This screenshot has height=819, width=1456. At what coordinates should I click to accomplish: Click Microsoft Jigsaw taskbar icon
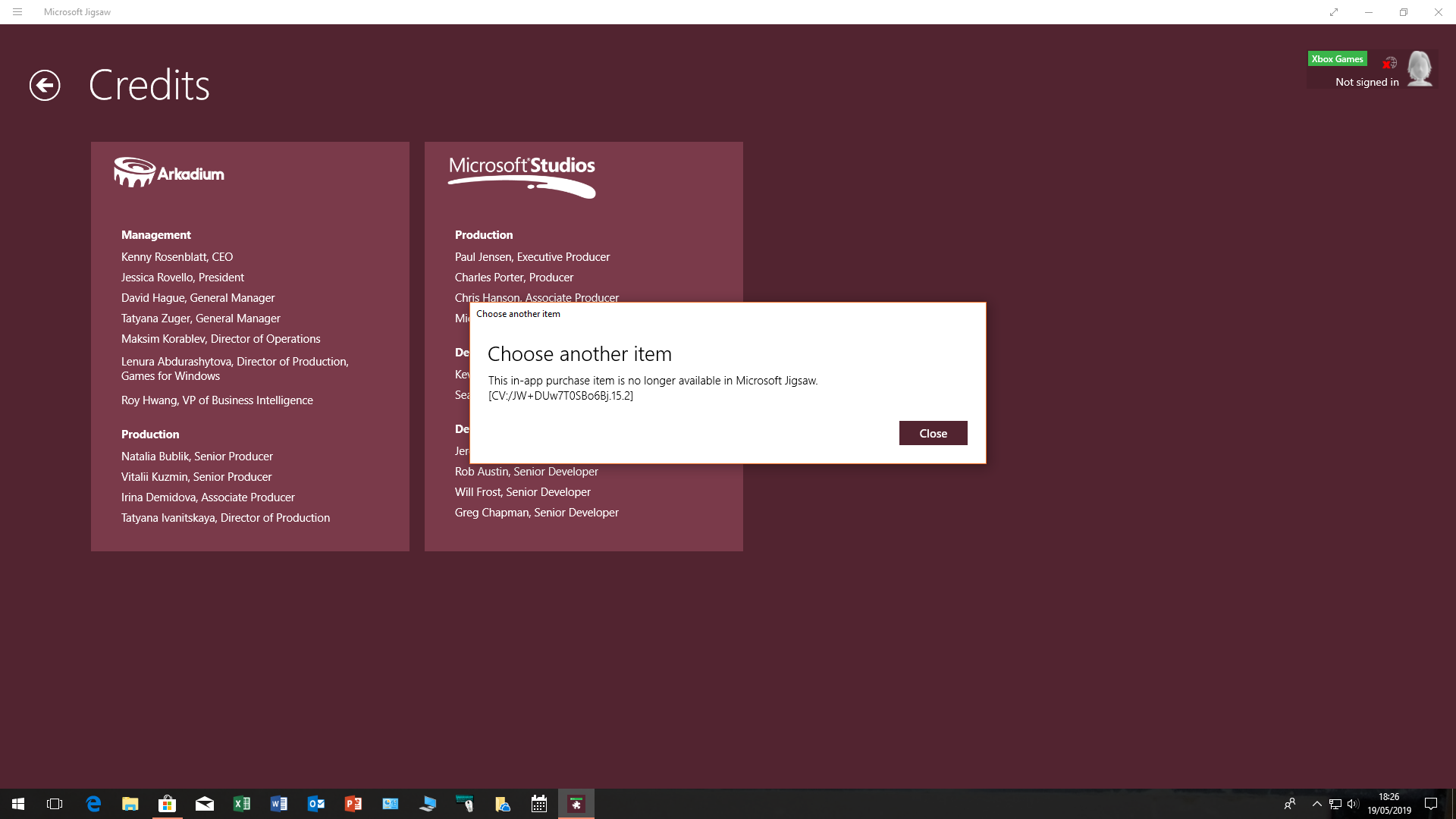[576, 804]
